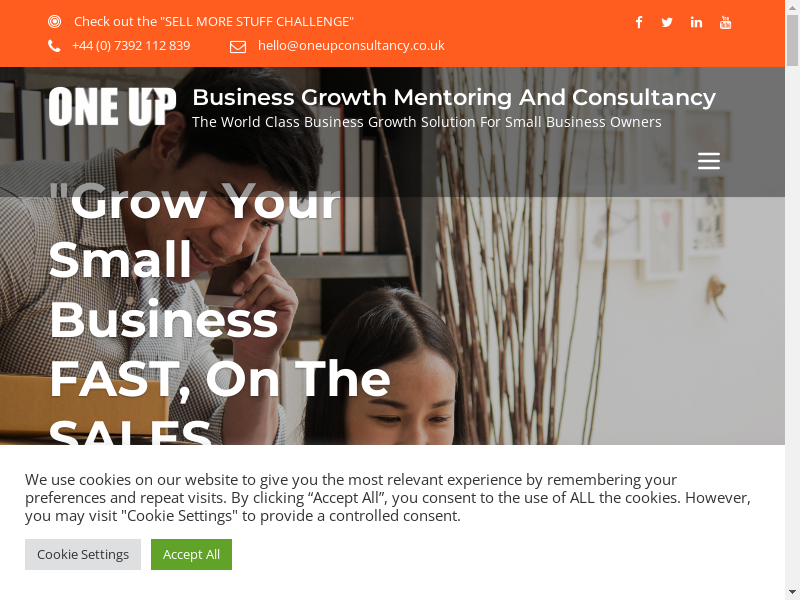Open the hamburger navigation menu

tap(709, 161)
